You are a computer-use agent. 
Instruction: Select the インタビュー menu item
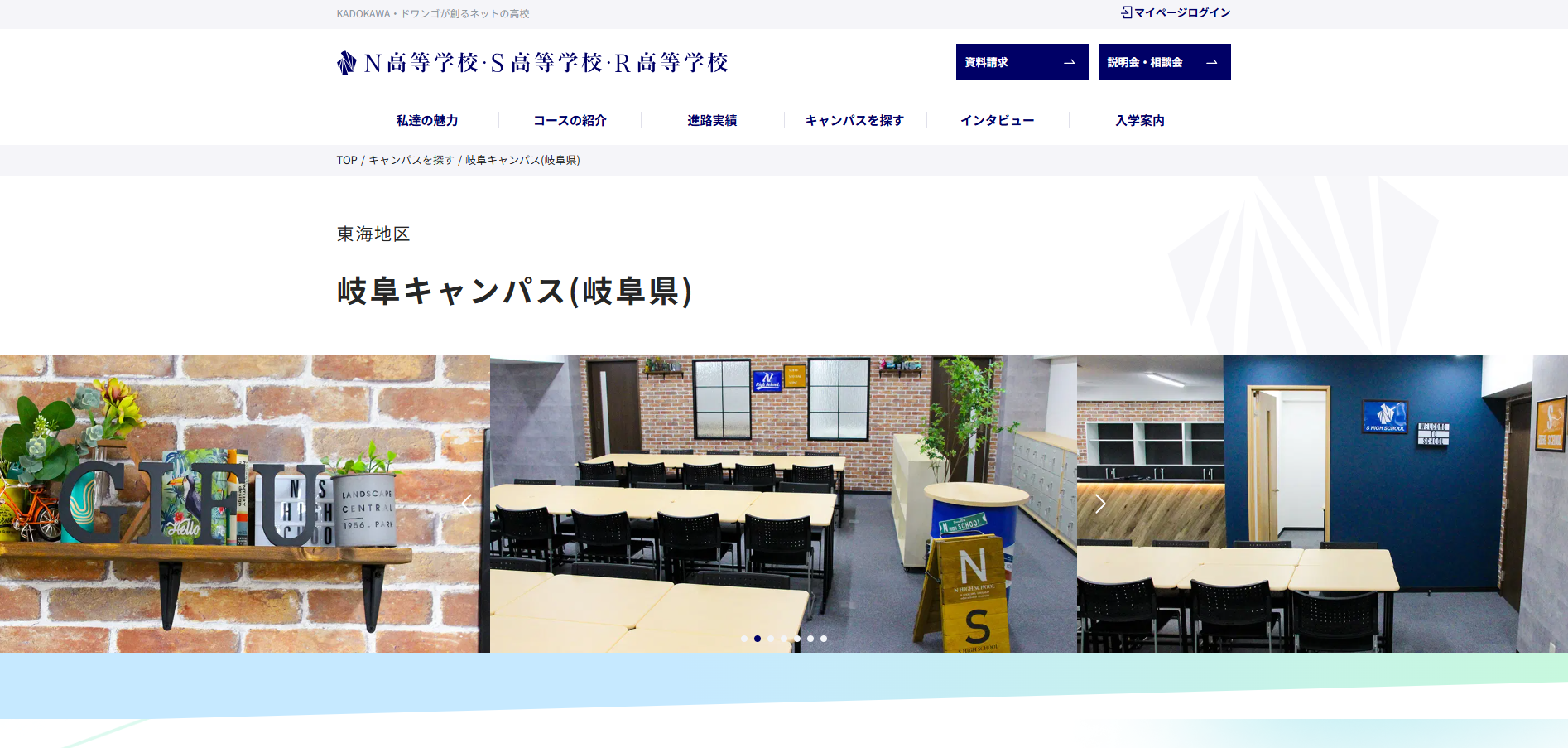pos(998,121)
